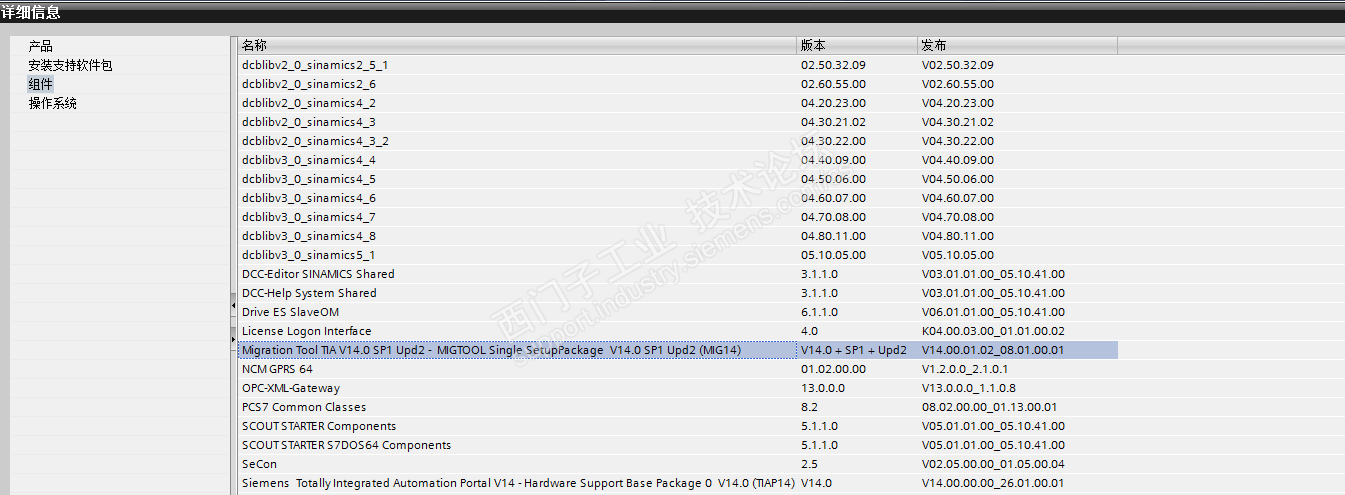Select SeCon component row
The height and width of the screenshot is (495, 1345).
tap(678, 464)
